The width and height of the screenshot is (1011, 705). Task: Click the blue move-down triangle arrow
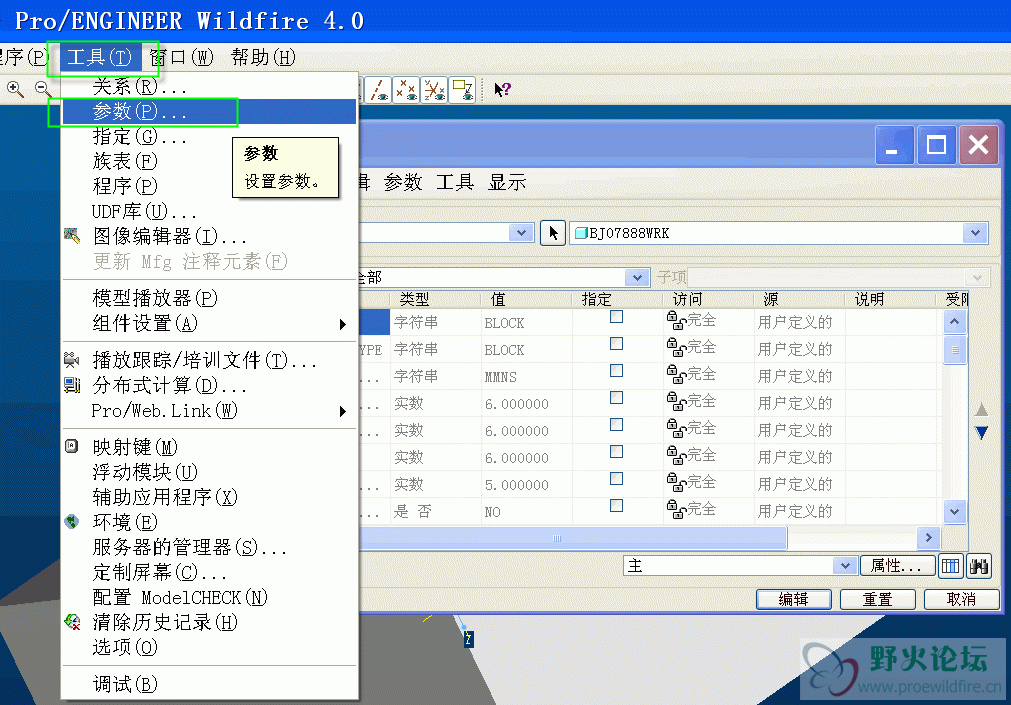[x=981, y=432]
